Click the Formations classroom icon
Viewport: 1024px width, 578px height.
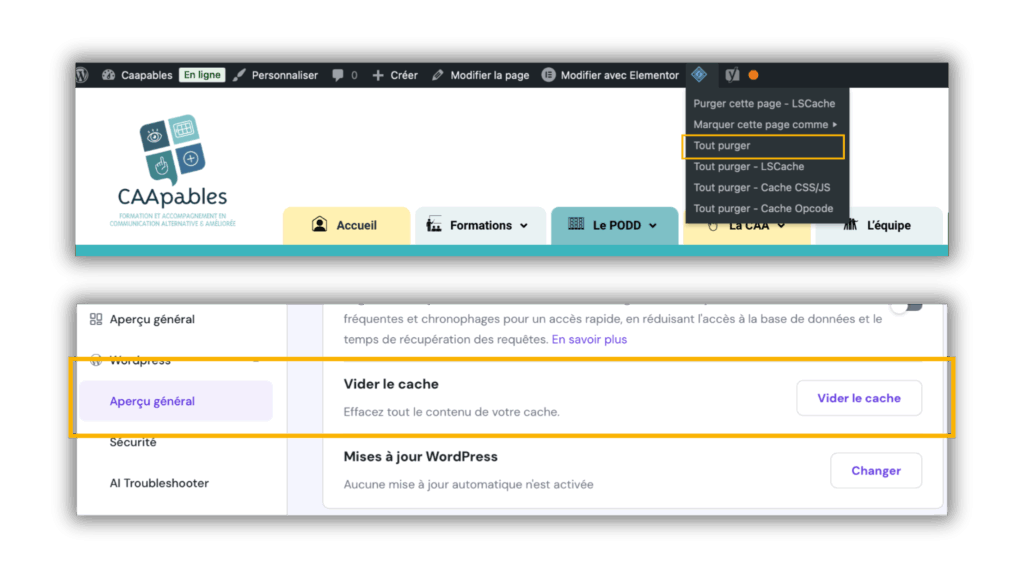tap(434, 225)
